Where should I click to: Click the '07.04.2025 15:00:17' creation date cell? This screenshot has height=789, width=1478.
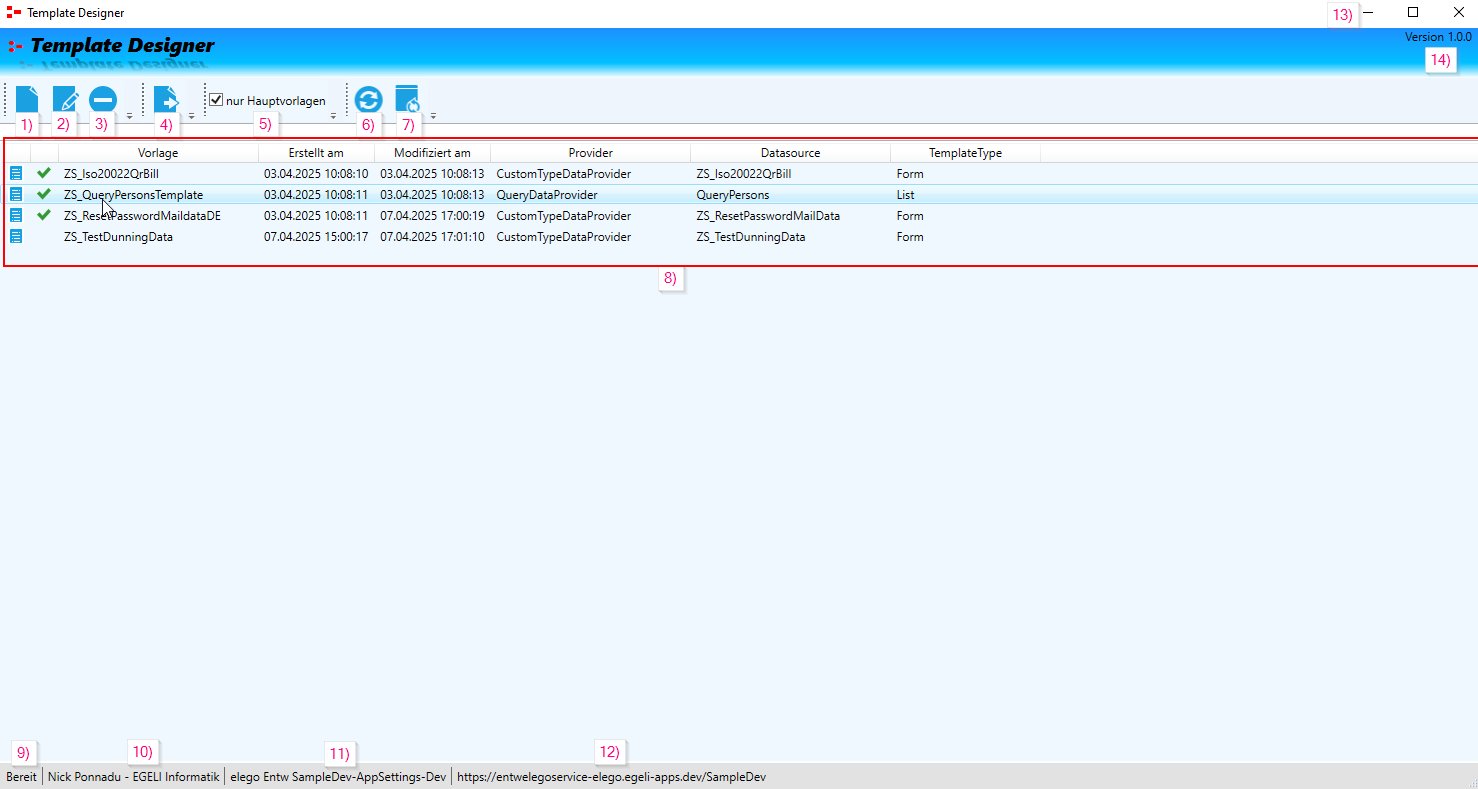316,237
